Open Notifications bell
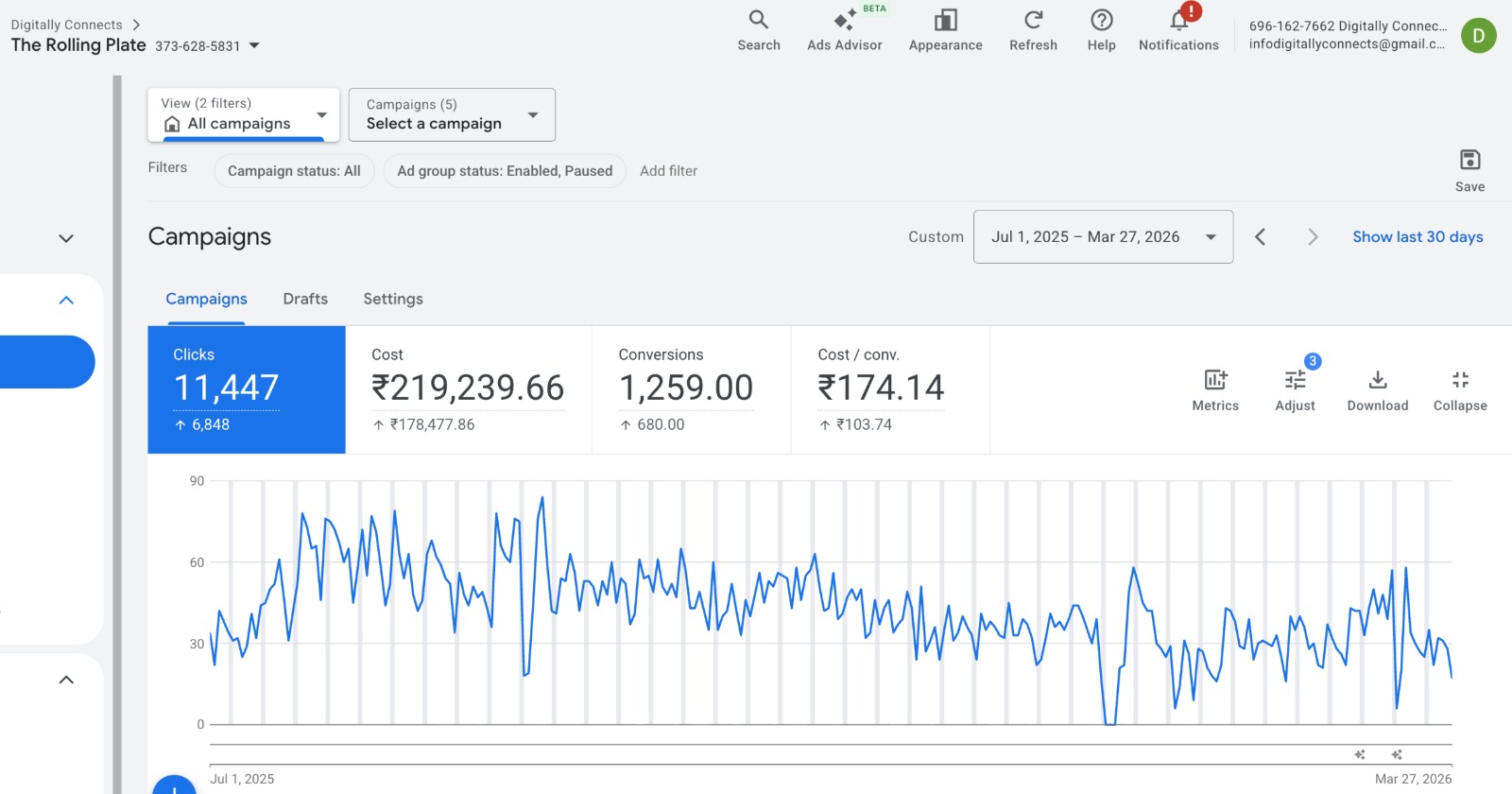 click(x=1178, y=30)
